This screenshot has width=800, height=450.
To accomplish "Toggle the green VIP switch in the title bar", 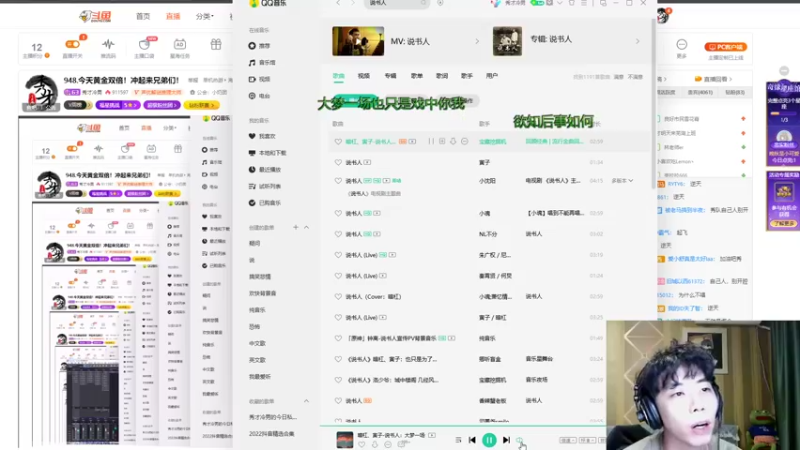I will tap(537, 3).
